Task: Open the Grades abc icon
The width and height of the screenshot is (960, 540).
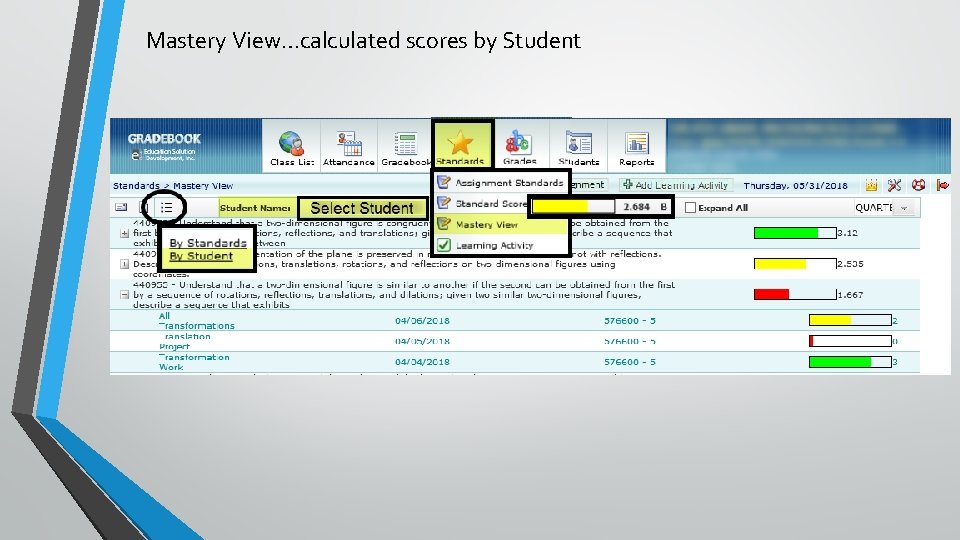Action: [518, 142]
